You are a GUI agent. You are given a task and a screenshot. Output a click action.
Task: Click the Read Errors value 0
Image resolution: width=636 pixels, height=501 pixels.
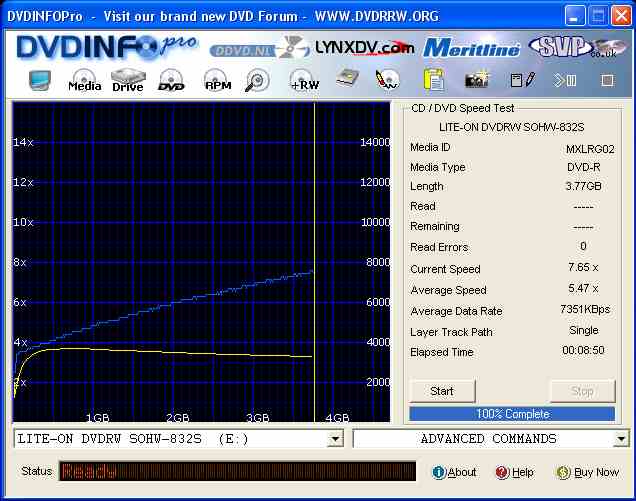pos(583,246)
